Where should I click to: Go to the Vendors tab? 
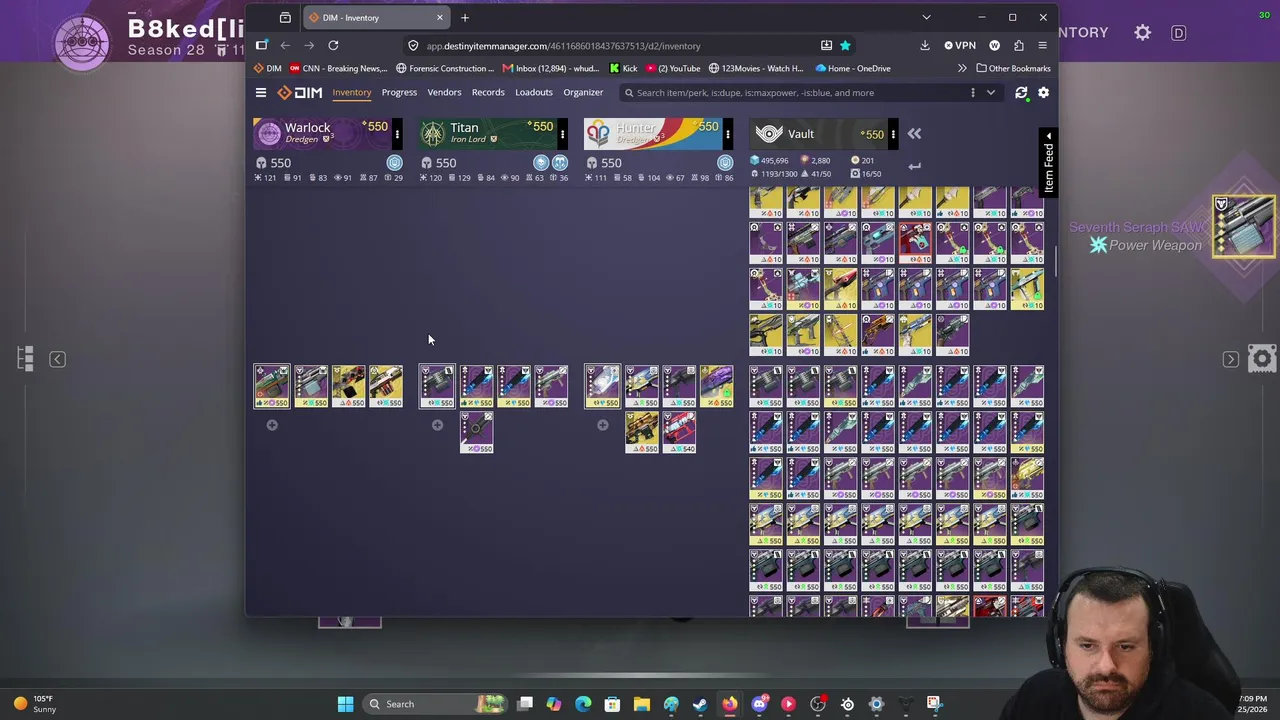pos(444,93)
